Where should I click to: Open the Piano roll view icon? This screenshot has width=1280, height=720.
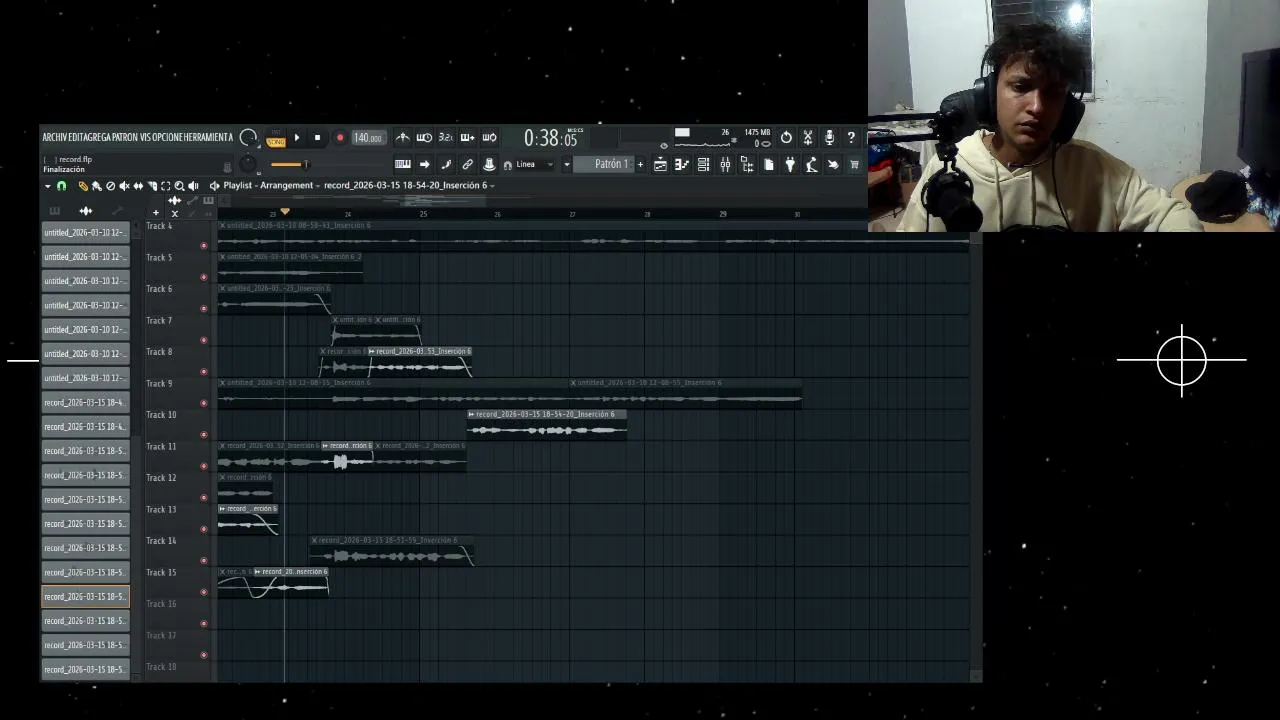682,165
